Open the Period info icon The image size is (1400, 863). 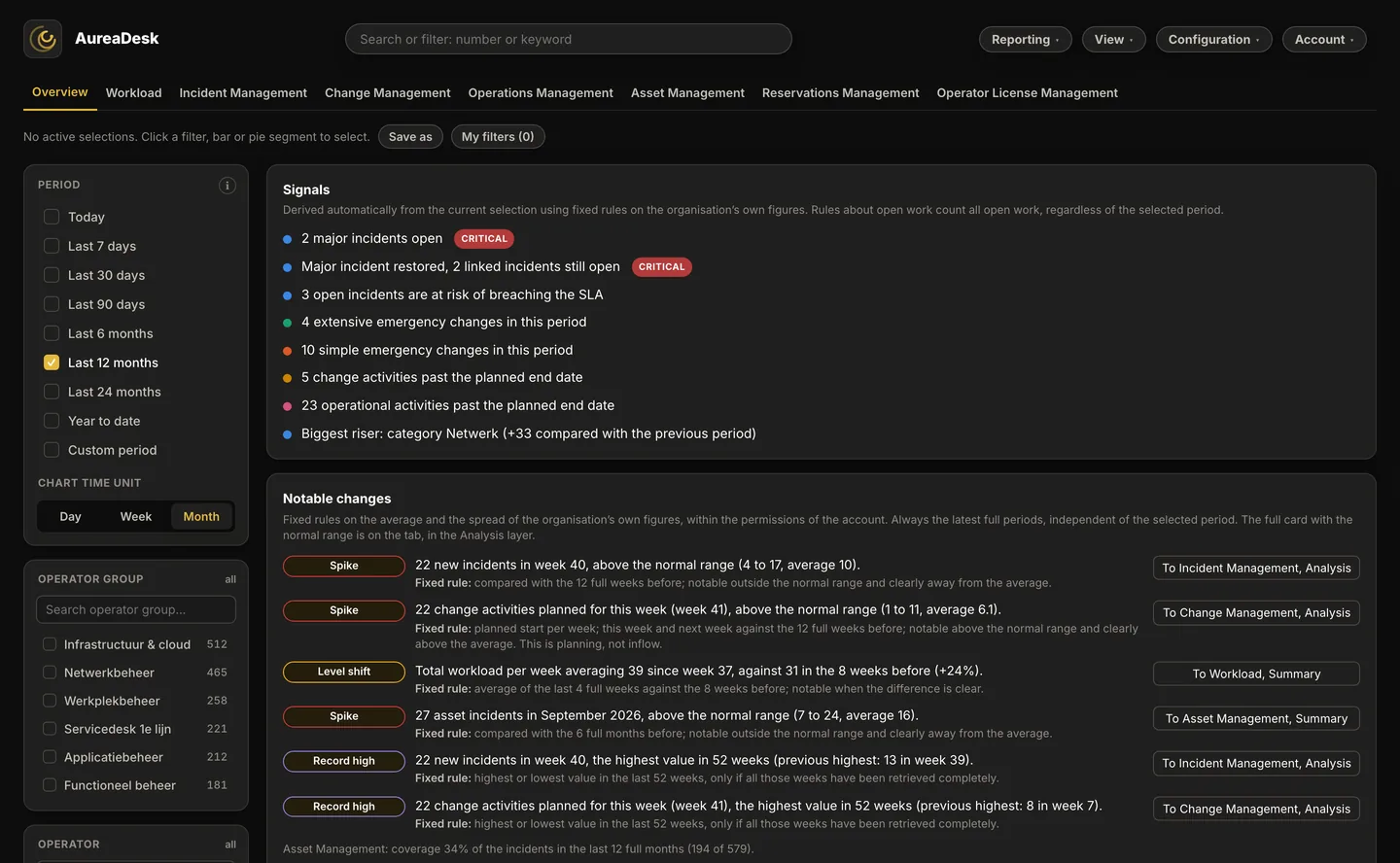pos(227,186)
